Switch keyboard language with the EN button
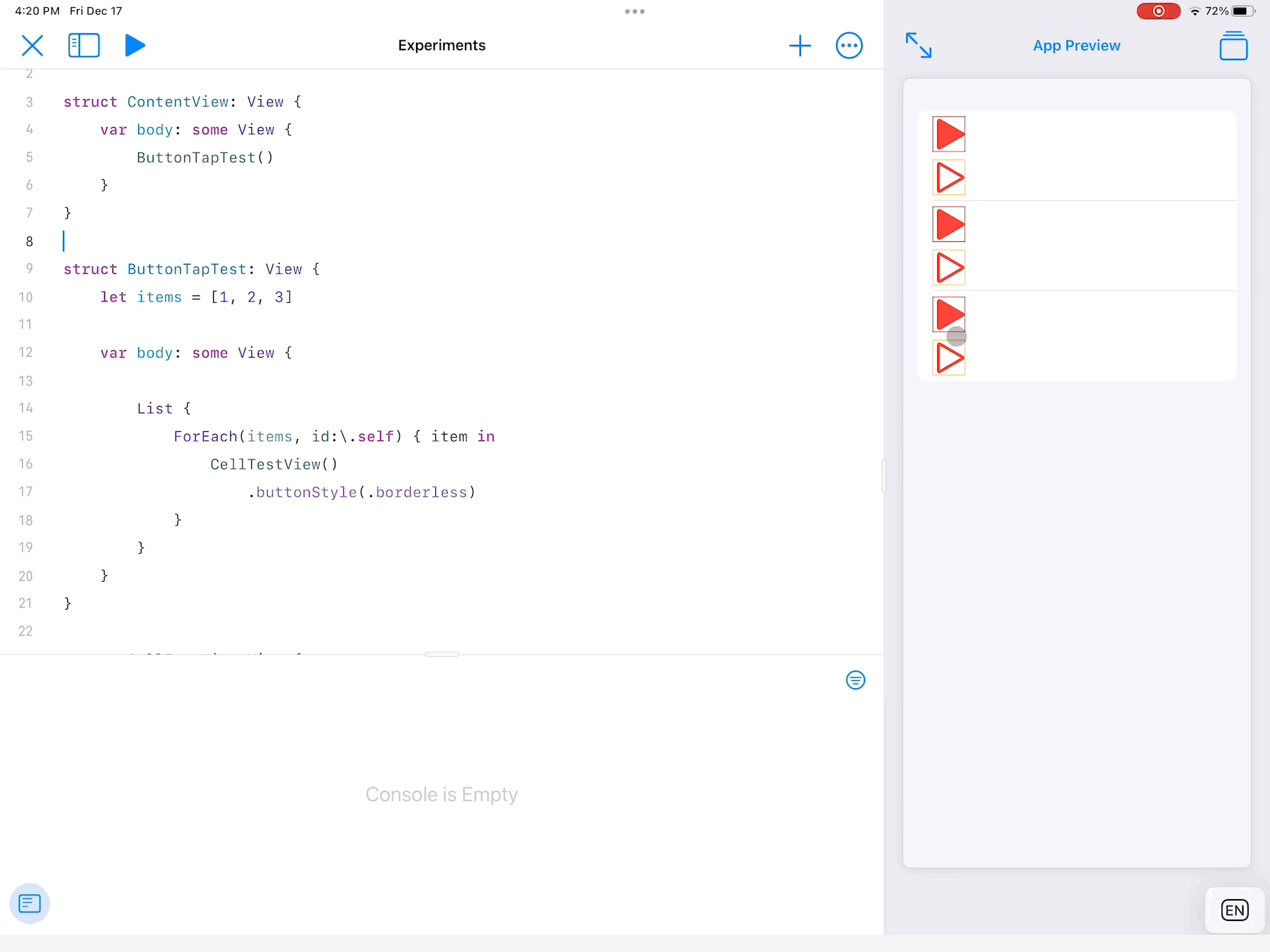The image size is (1270, 952). click(1235, 910)
